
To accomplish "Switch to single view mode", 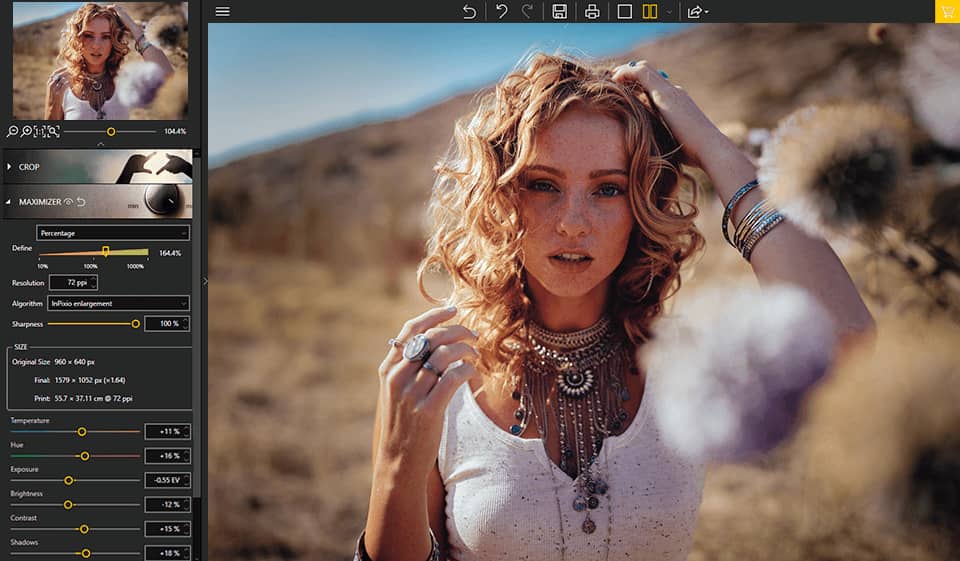I will click(x=624, y=12).
